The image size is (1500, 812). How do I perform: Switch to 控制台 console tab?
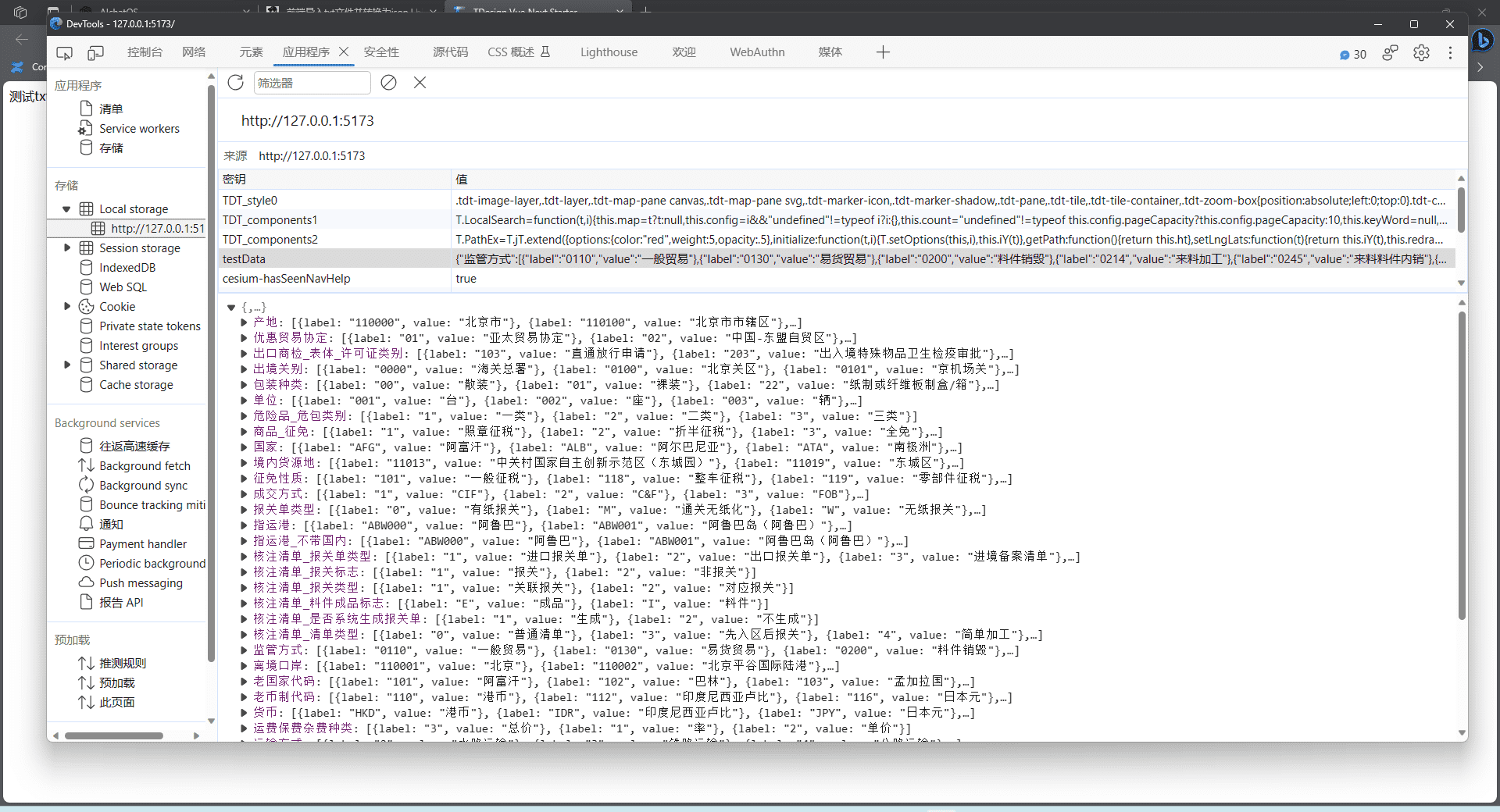145,52
